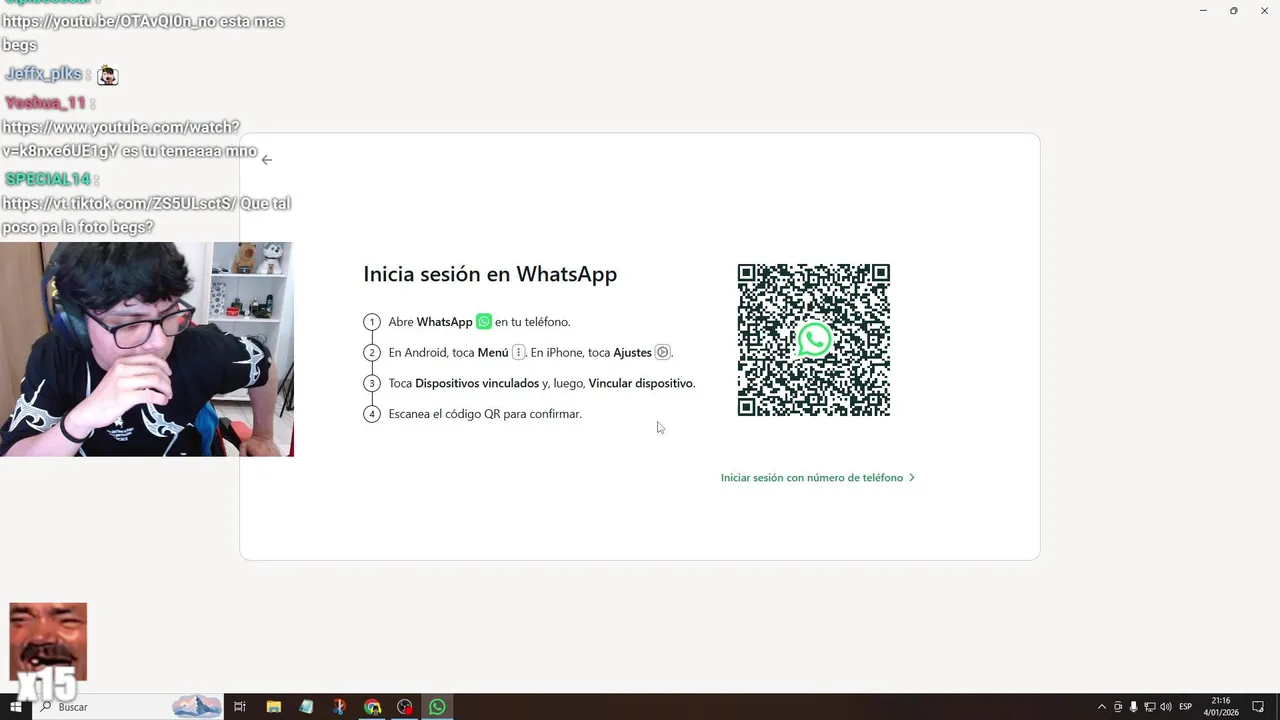This screenshot has height=720, width=1280.
Task: Open Iniciar sesión con número de teléfono link
Action: (817, 478)
